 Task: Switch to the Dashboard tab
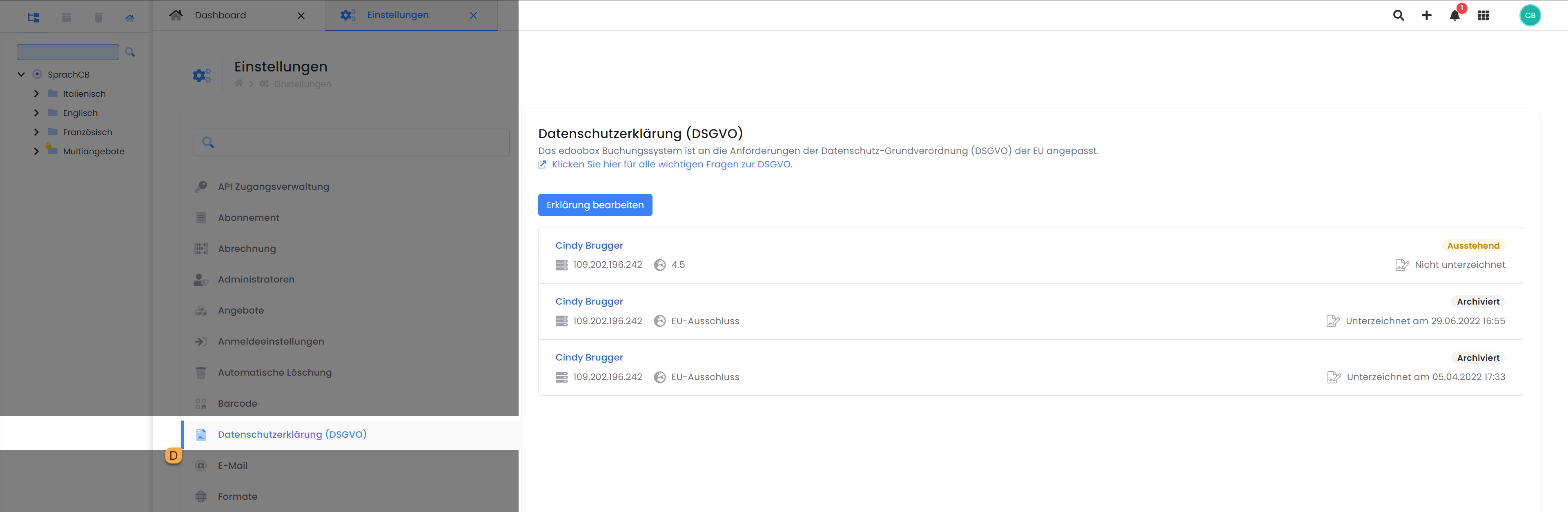(220, 15)
